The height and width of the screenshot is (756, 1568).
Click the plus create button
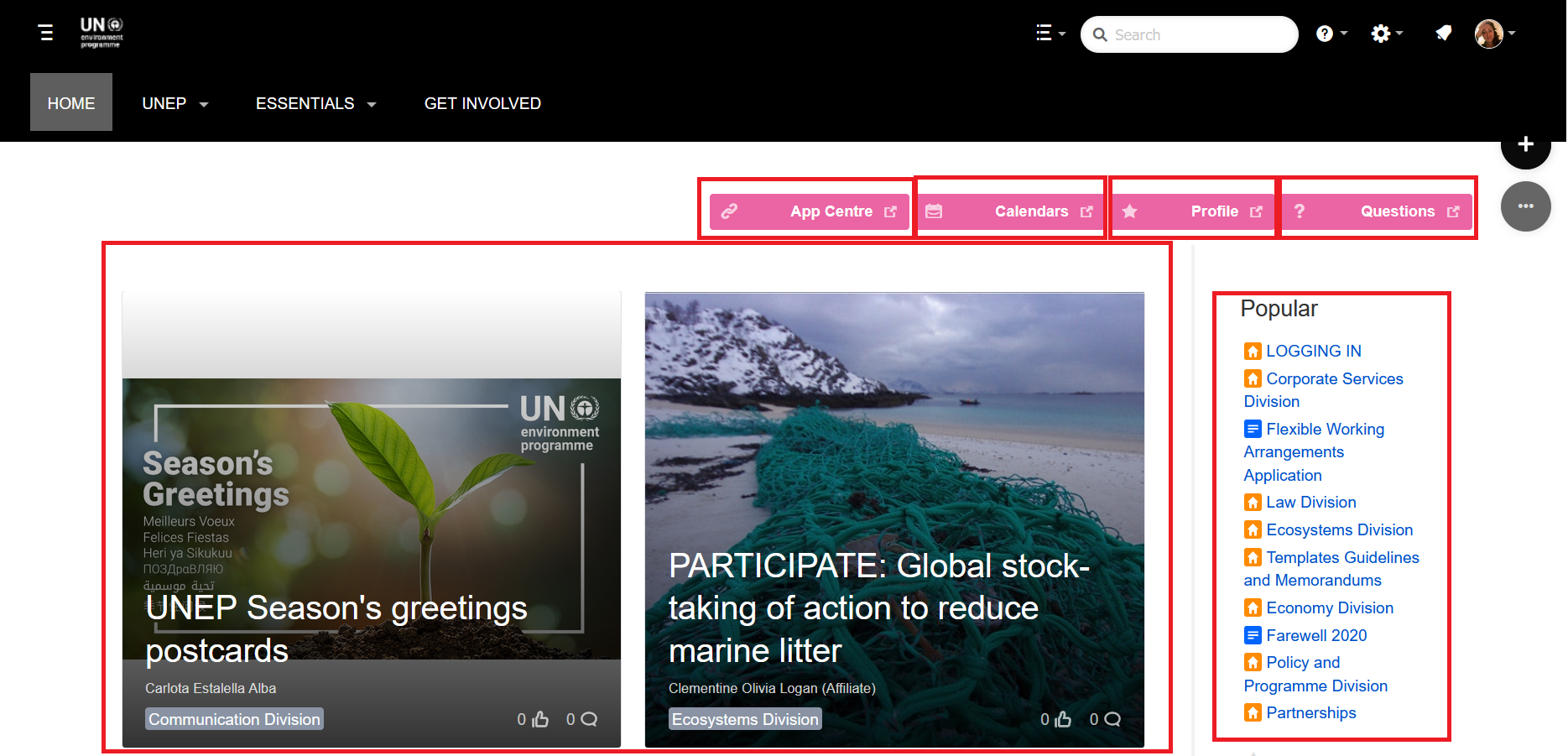point(1526,144)
